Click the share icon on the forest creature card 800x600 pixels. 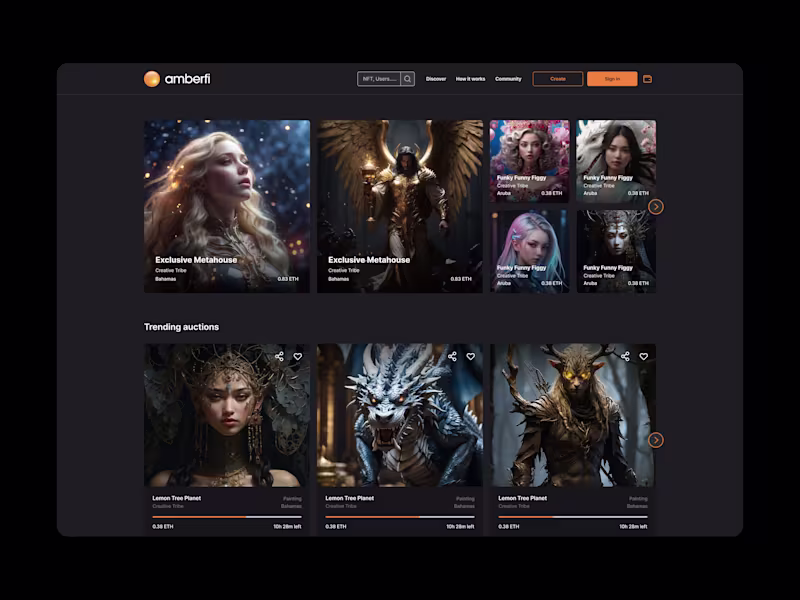pyautogui.click(x=624, y=356)
